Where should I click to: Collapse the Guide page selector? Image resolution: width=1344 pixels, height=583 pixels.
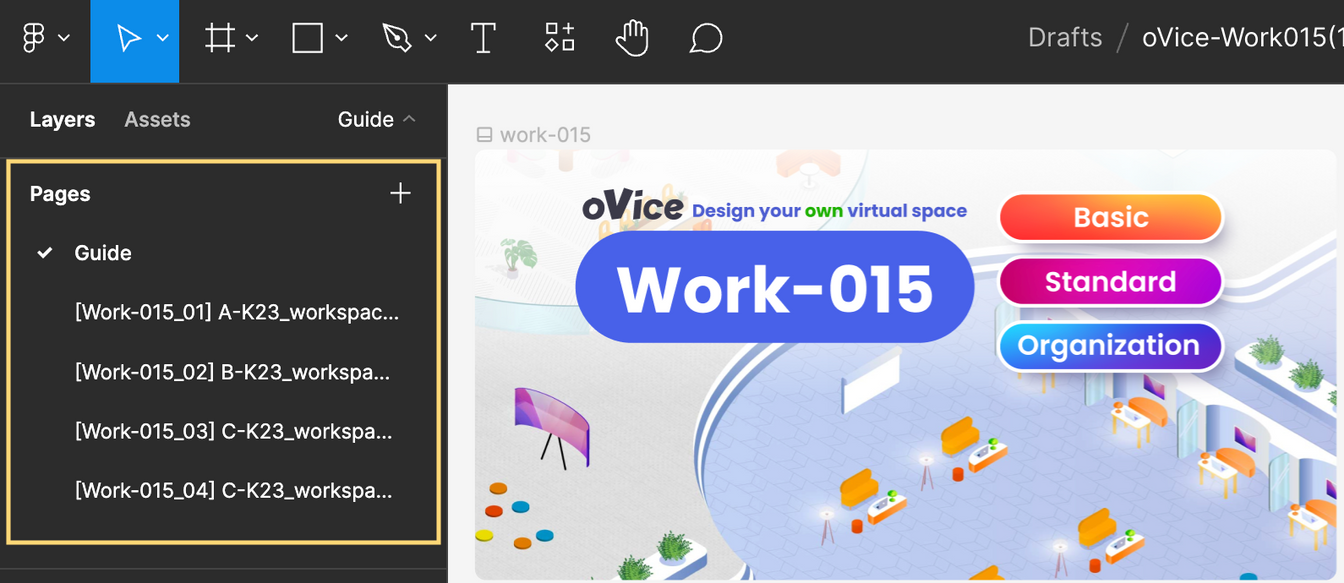coord(377,119)
